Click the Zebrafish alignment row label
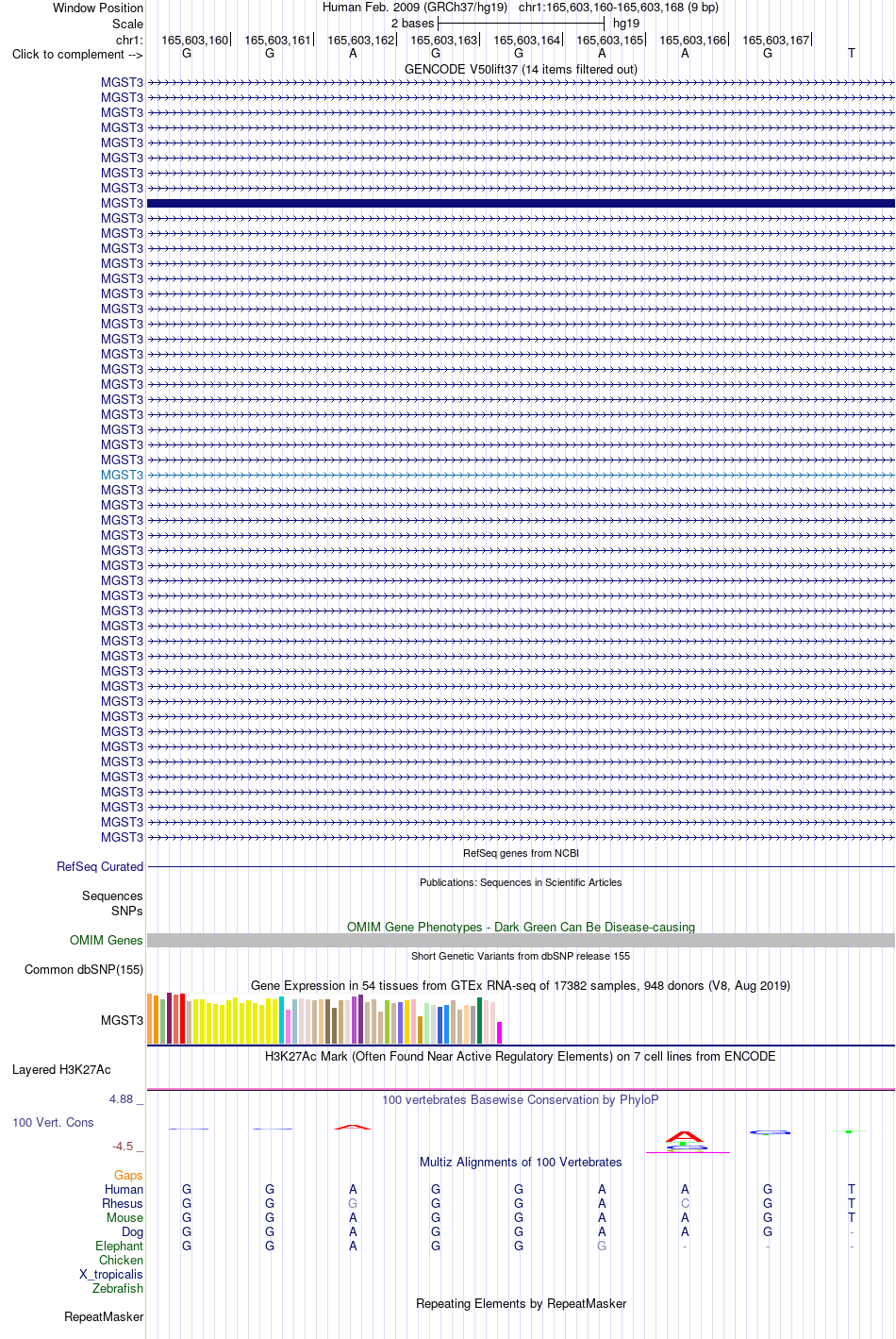Viewport: 896px width, 1339px height. click(118, 1288)
